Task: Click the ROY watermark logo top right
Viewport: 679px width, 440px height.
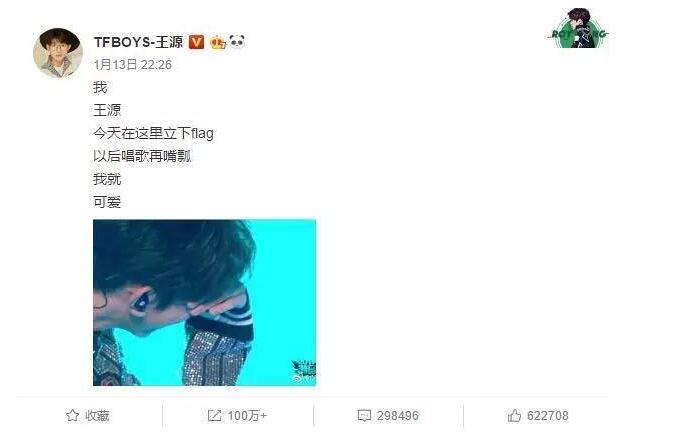Action: click(579, 29)
